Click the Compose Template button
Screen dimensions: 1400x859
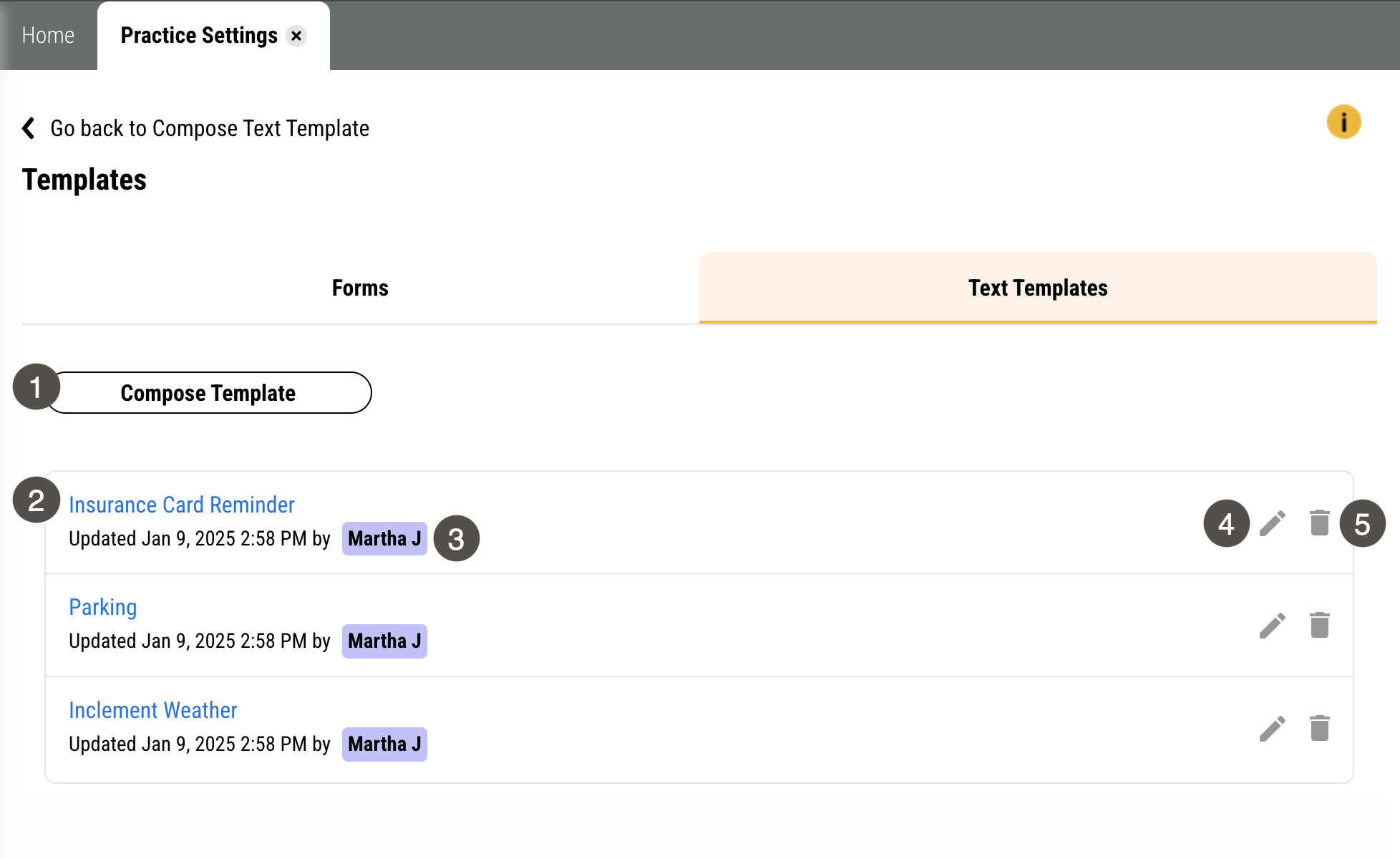point(208,392)
